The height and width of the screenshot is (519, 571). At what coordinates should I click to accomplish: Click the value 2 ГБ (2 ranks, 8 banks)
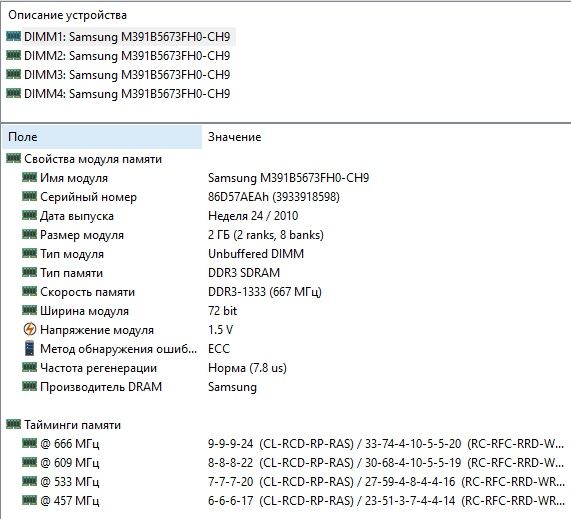click(x=266, y=235)
